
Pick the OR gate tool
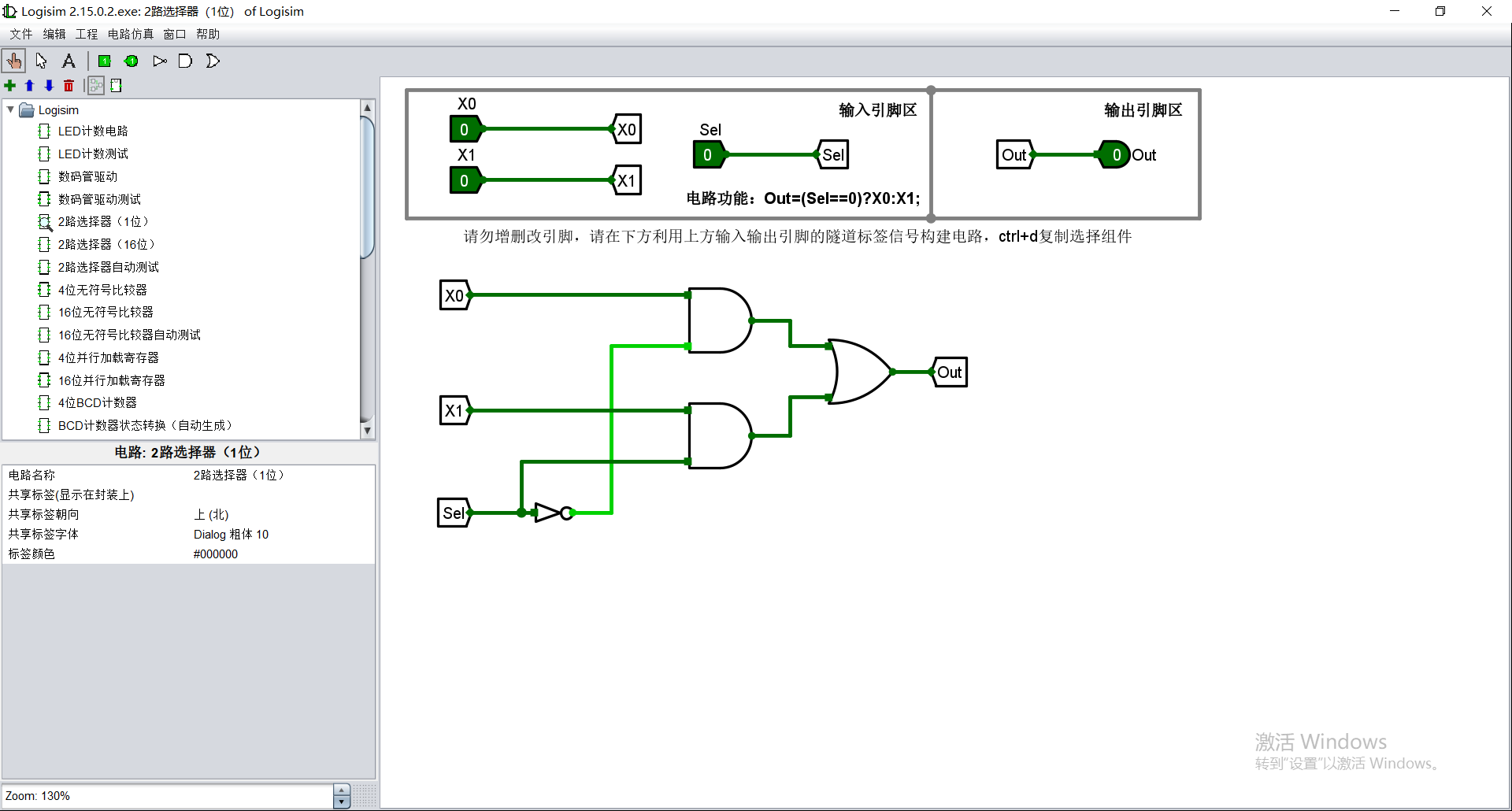pyautogui.click(x=212, y=61)
